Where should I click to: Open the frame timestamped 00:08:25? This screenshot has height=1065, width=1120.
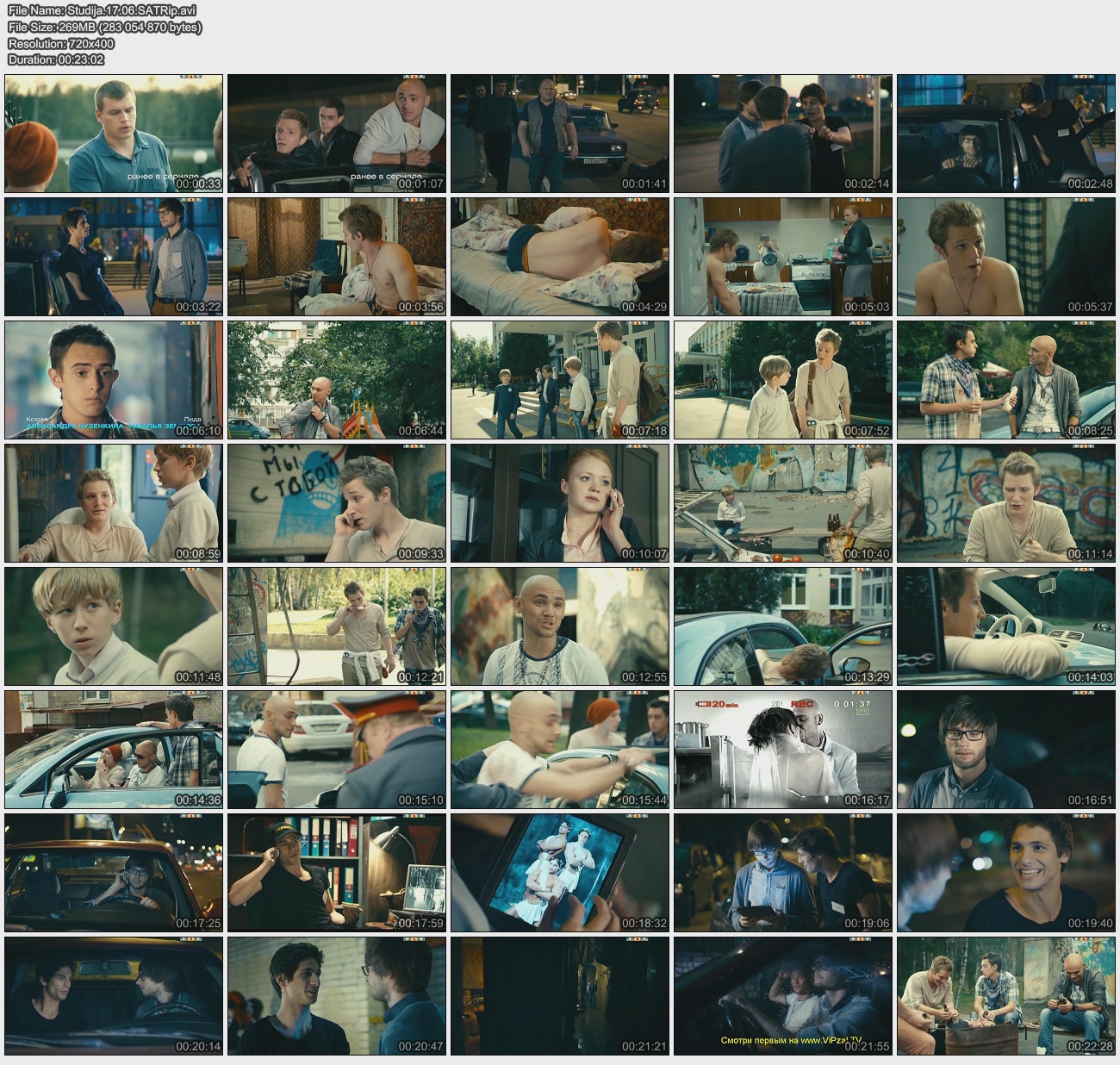click(1005, 380)
